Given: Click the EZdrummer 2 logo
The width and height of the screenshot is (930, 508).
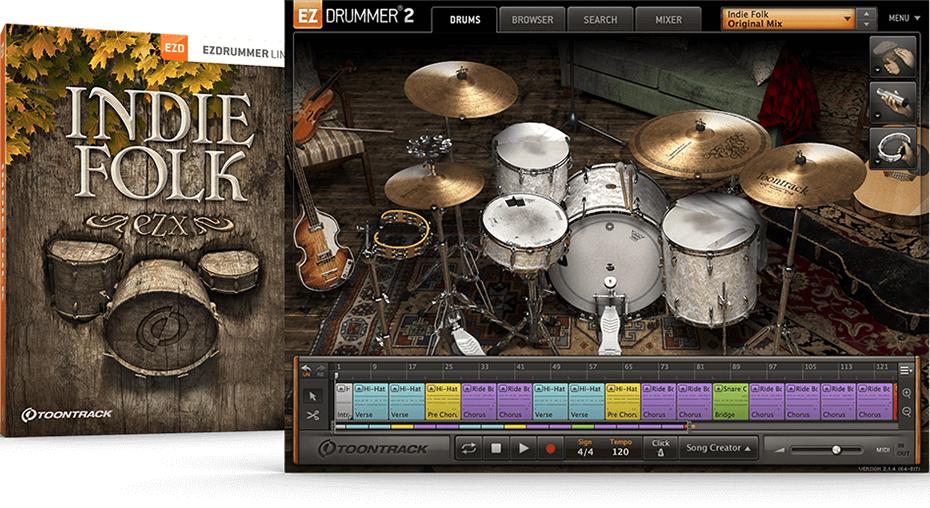Looking at the screenshot, I should click(x=354, y=16).
